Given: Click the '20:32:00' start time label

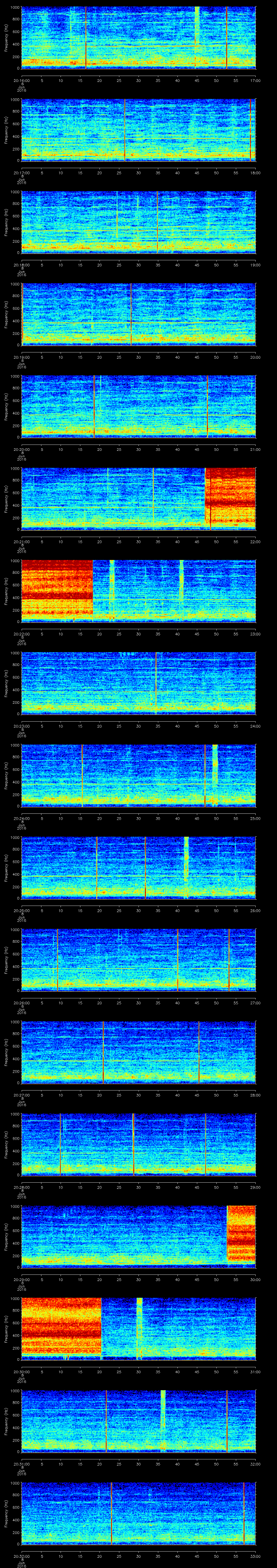Looking at the screenshot, I should point(21,1556).
